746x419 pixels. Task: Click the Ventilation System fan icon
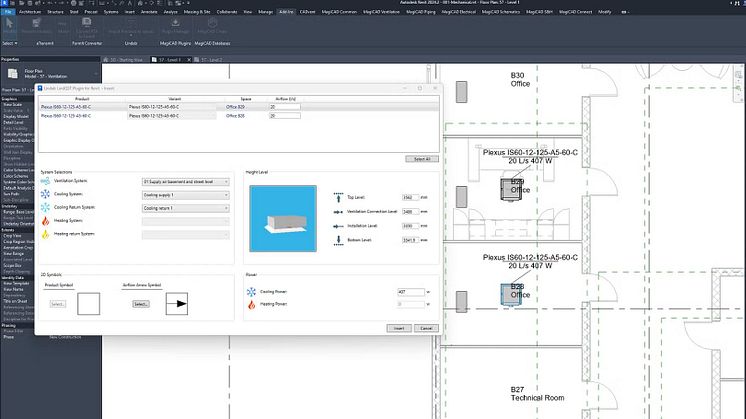45,181
